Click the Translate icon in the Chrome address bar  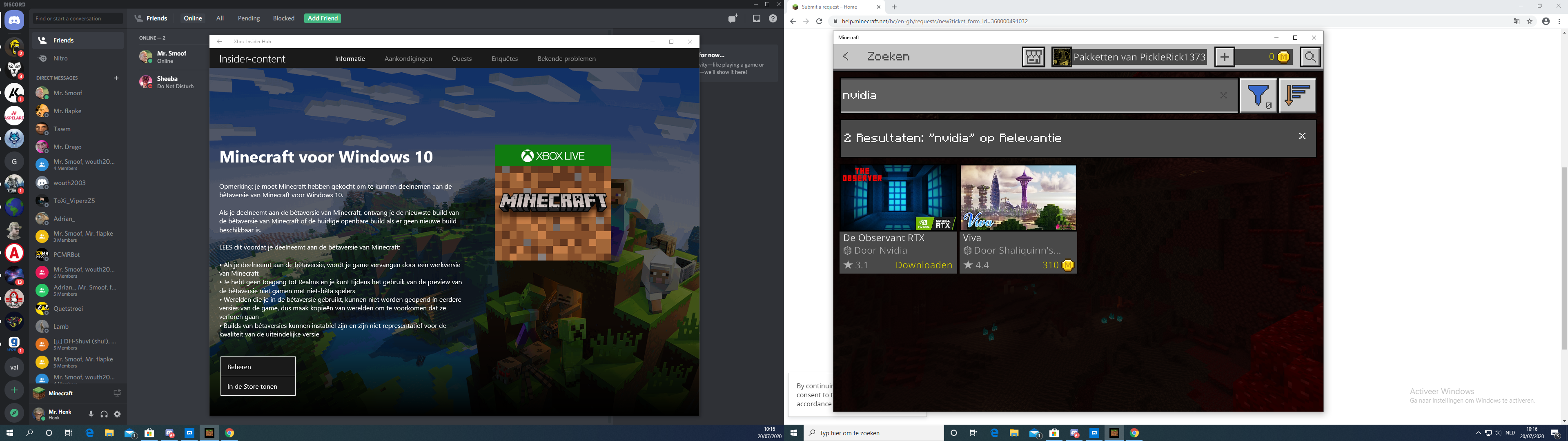(x=1516, y=21)
